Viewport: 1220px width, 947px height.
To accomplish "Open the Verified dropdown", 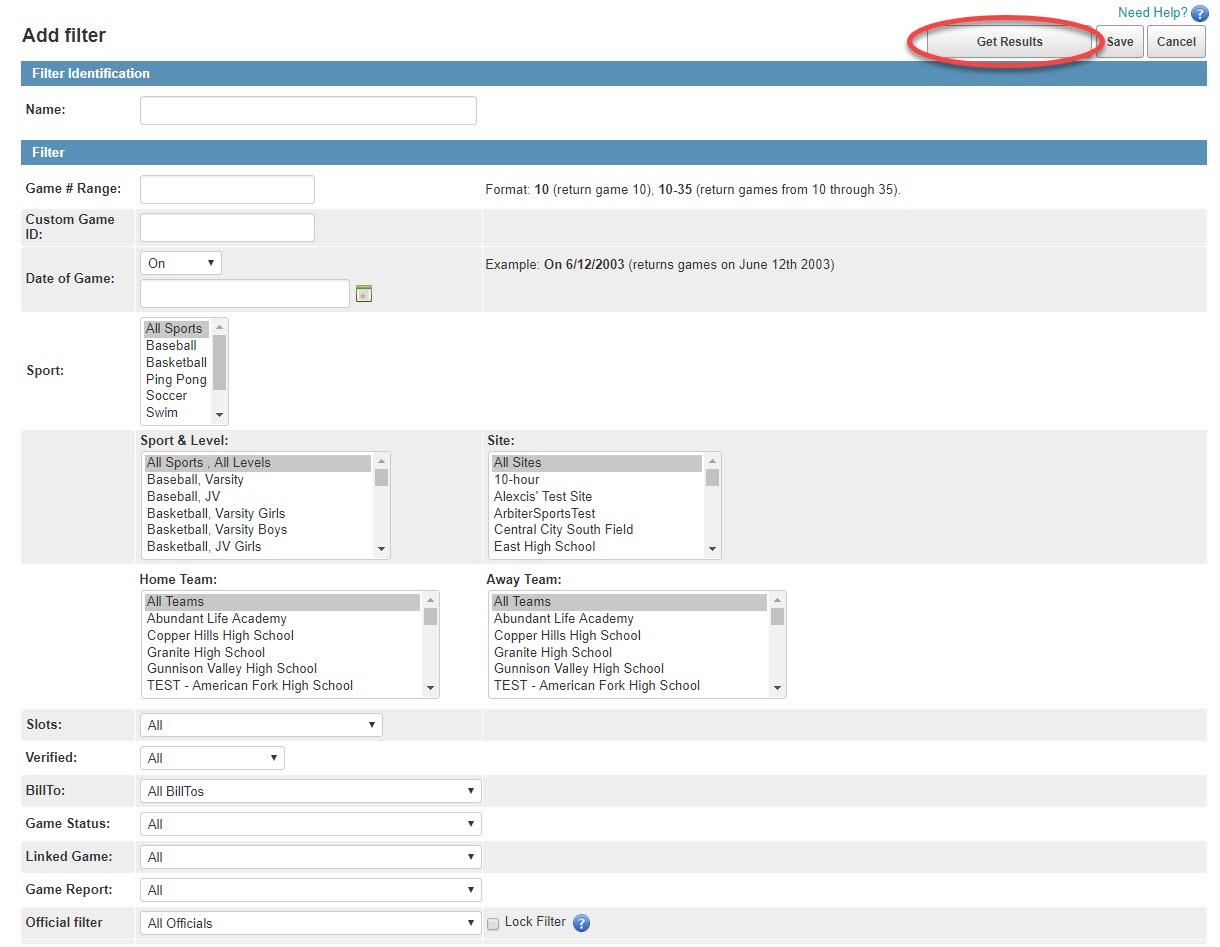I will coord(212,758).
